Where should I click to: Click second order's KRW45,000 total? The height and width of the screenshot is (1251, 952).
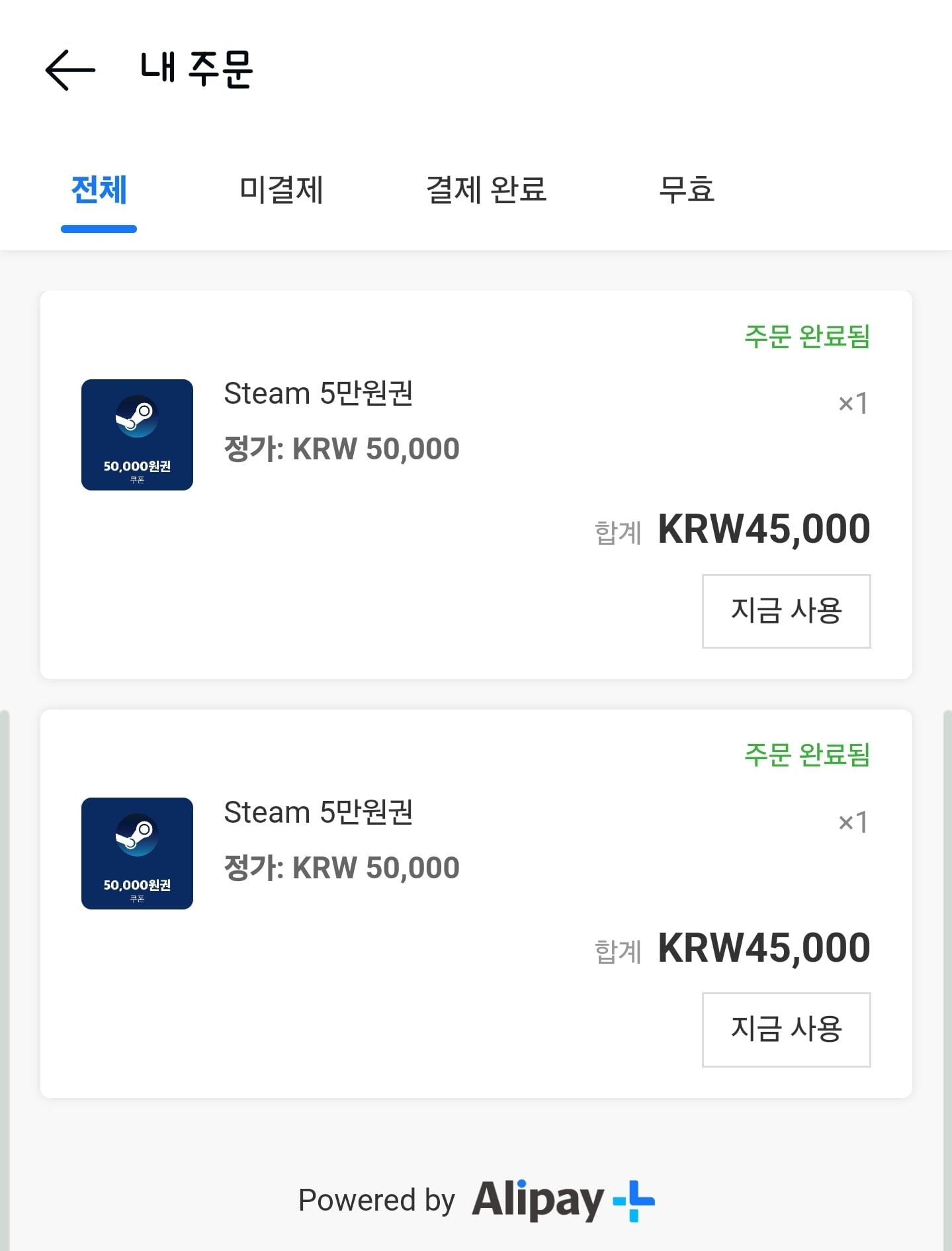[764, 948]
